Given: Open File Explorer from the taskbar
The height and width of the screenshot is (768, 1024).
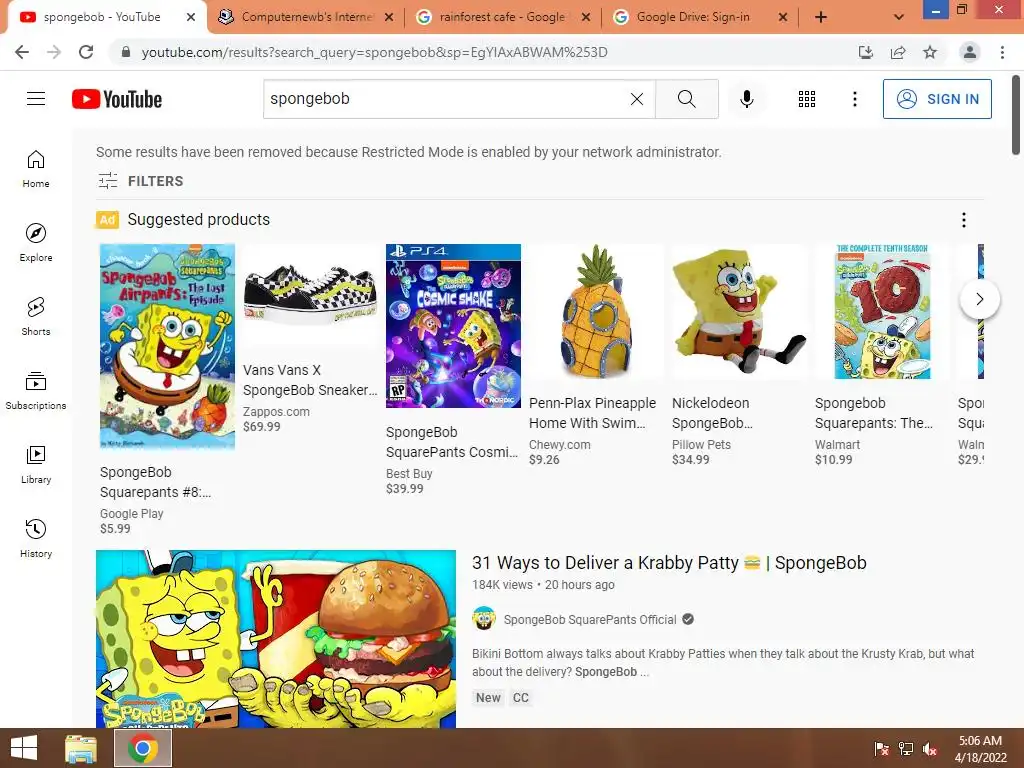Looking at the screenshot, I should [x=80, y=748].
